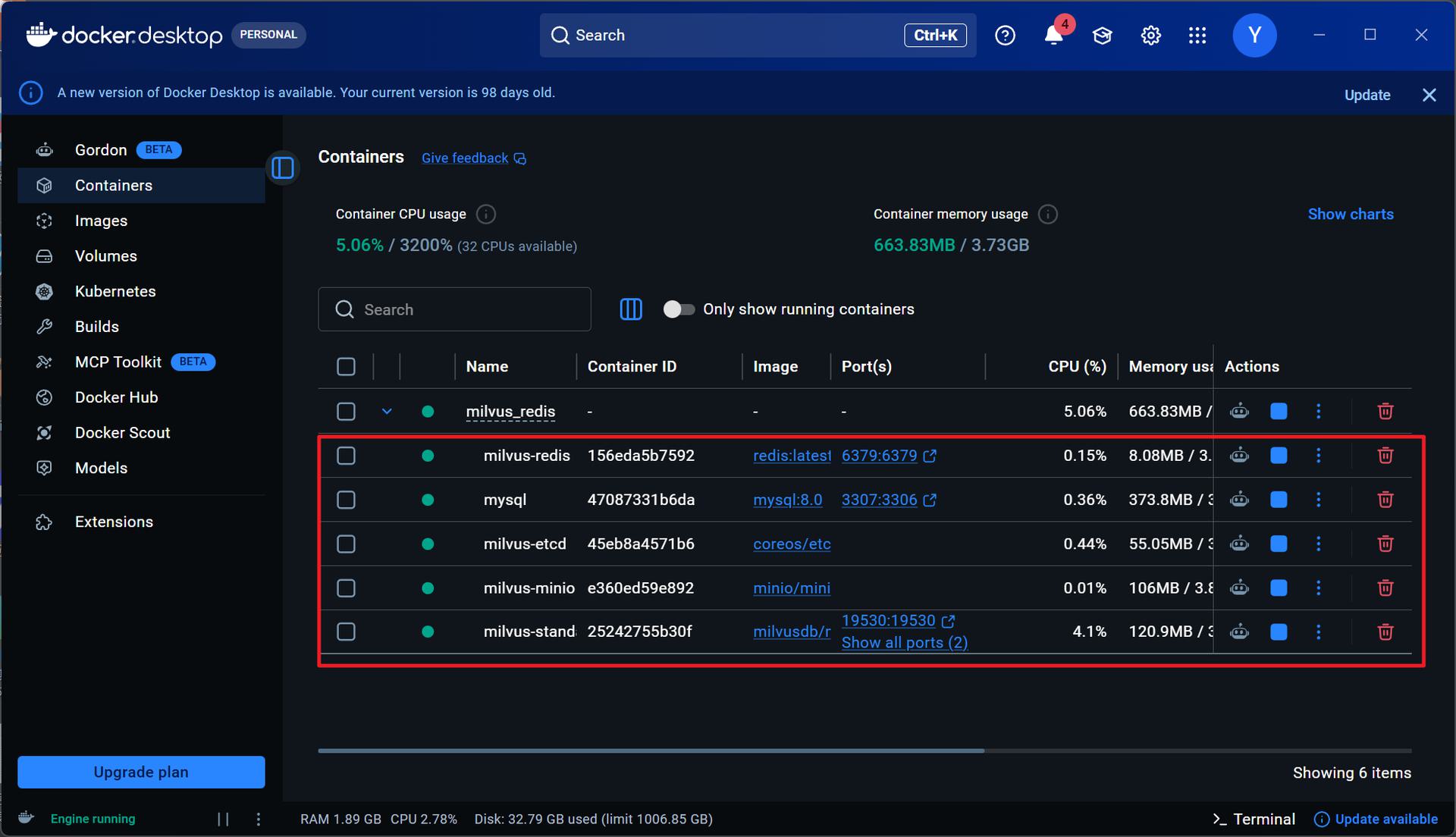The image size is (1456, 837).
Task: Go to Images in the sidebar
Action: (x=141, y=221)
